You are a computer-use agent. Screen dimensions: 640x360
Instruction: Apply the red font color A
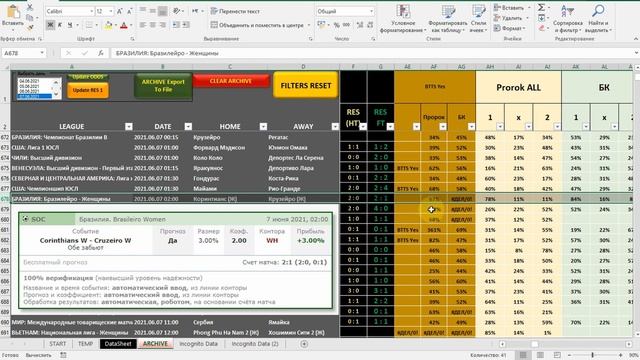click(124, 26)
